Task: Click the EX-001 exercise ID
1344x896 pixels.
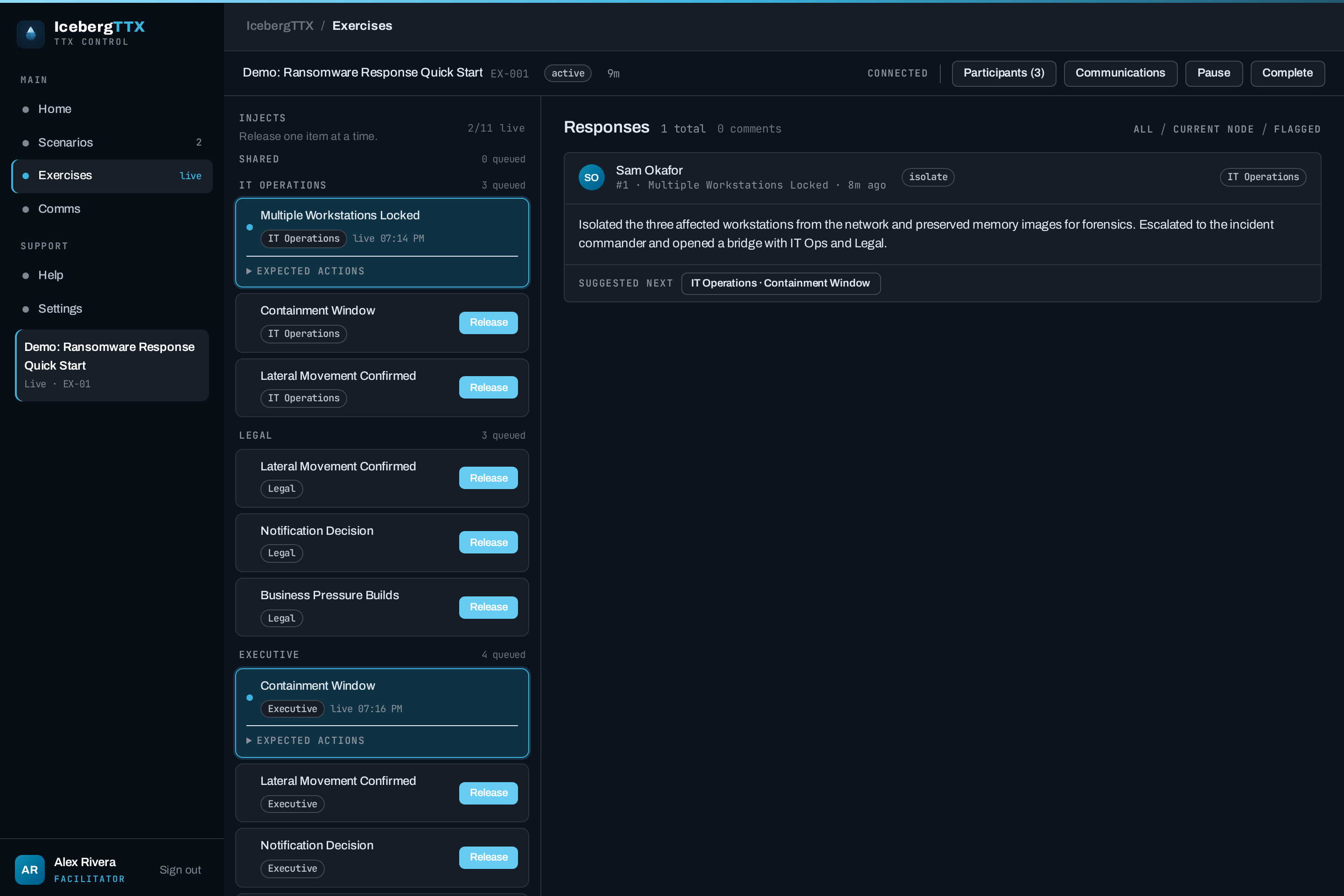Action: tap(510, 74)
